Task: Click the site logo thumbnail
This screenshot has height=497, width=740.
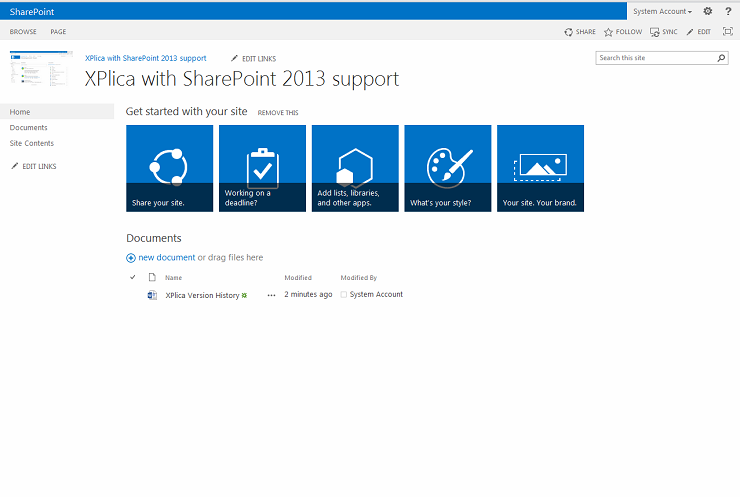Action: pyautogui.click(x=42, y=68)
